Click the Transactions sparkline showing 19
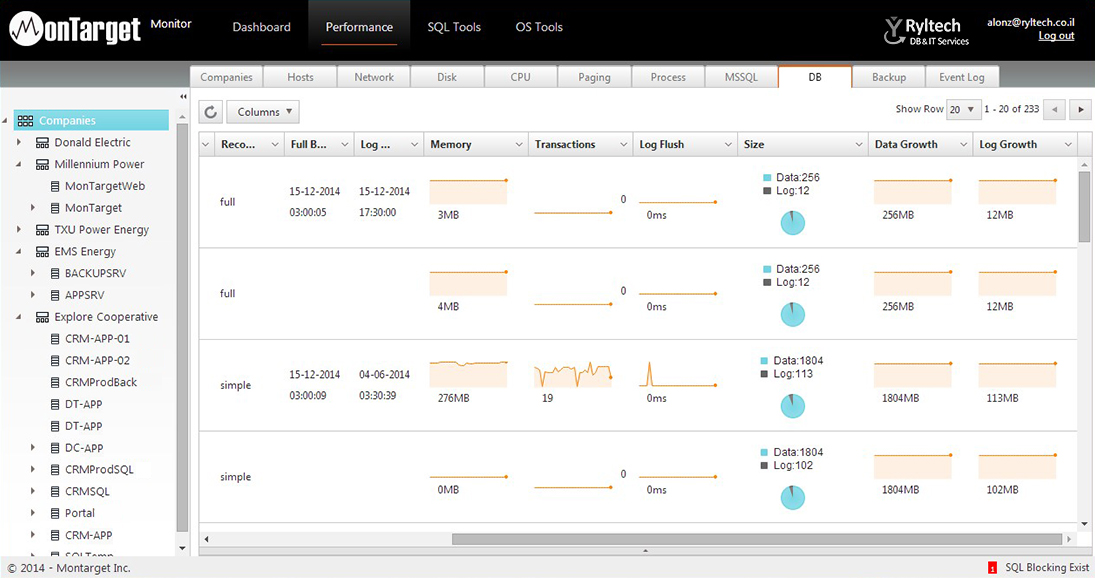The height and width of the screenshot is (578, 1095). [x=573, y=374]
